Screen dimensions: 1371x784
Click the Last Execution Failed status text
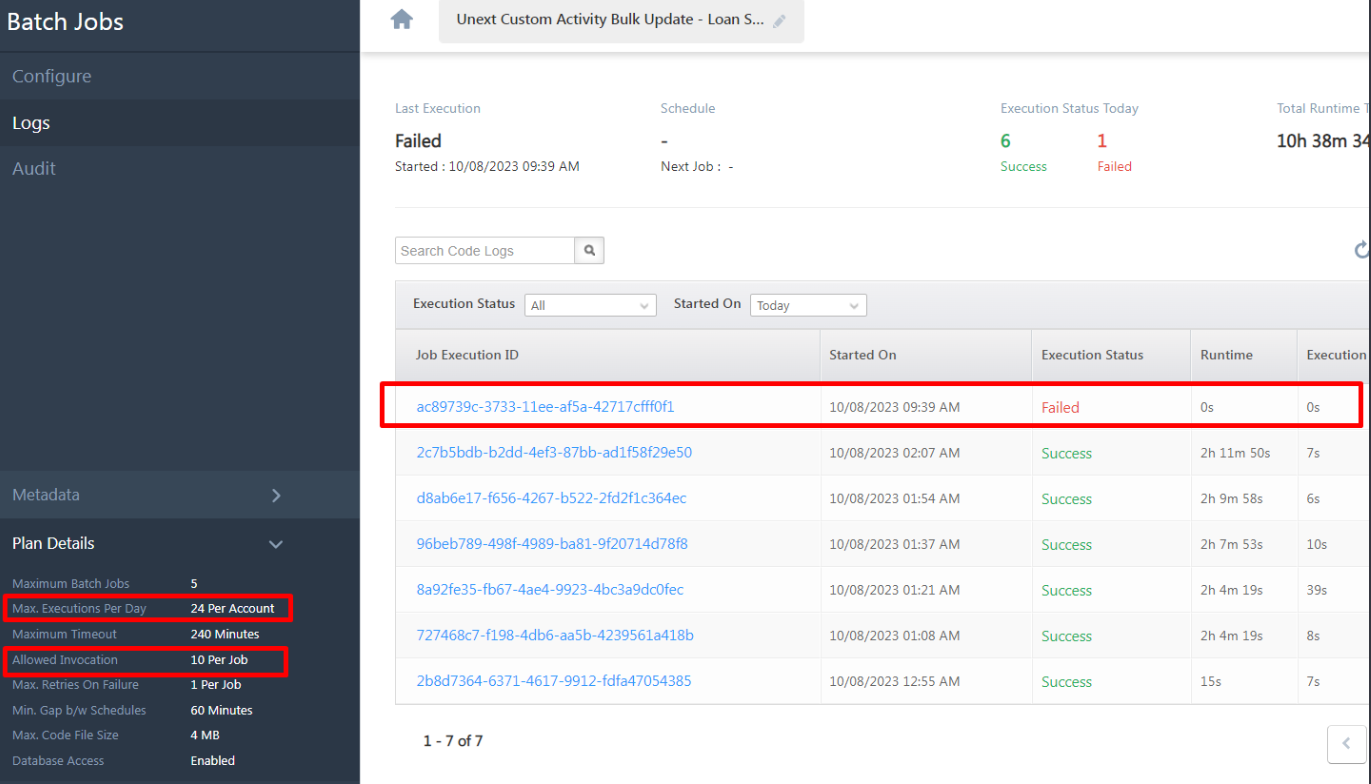pyautogui.click(x=418, y=141)
